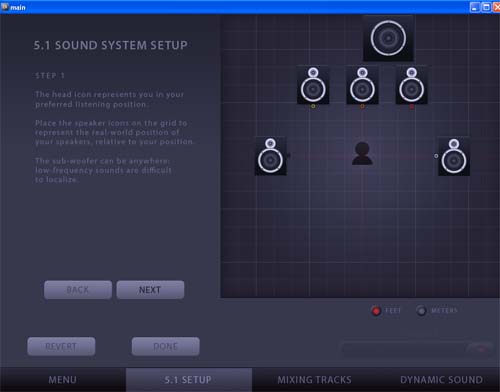Click the Revert button
The width and height of the screenshot is (500, 392).
[x=61, y=346]
